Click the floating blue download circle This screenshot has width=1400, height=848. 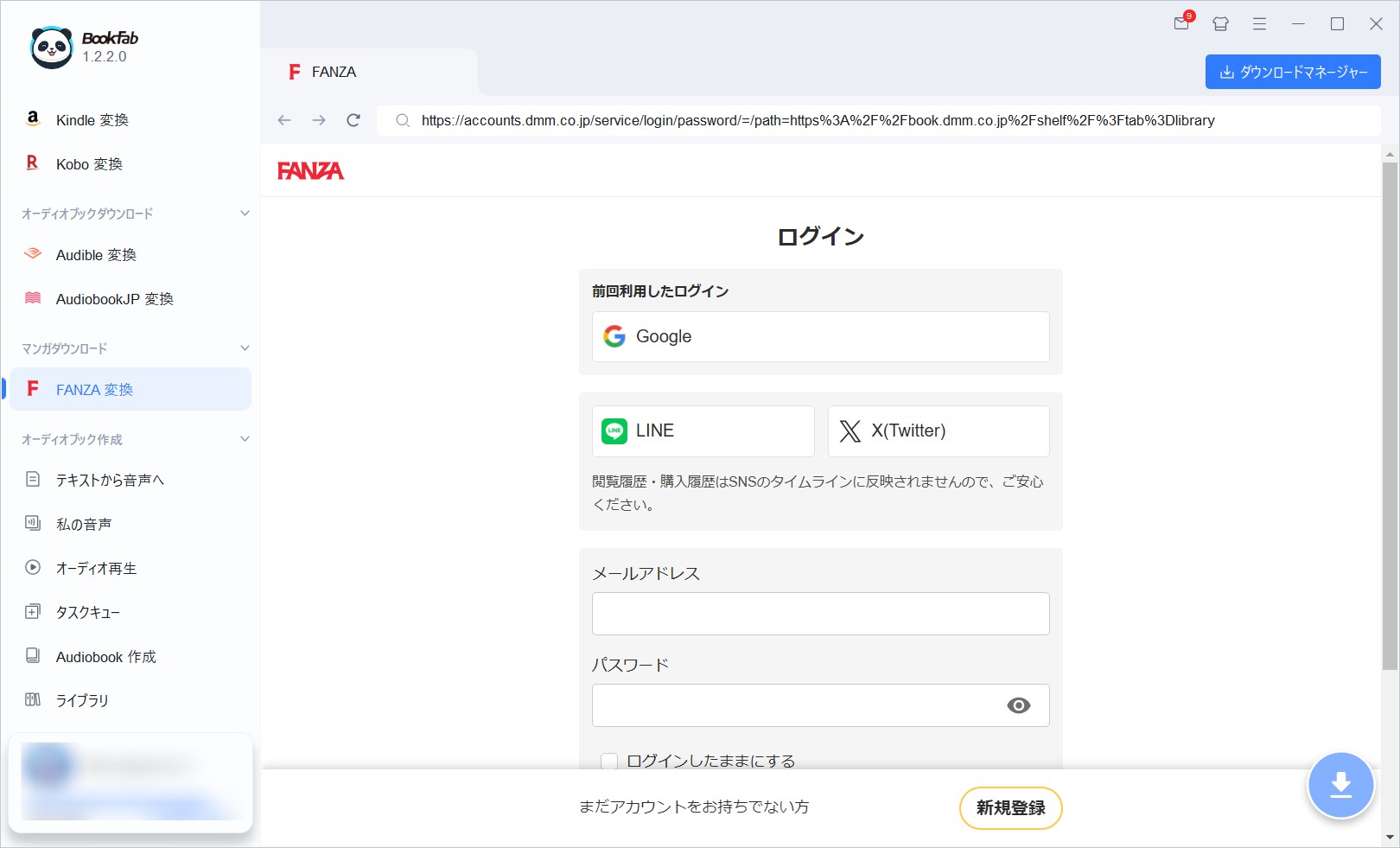pyautogui.click(x=1340, y=785)
